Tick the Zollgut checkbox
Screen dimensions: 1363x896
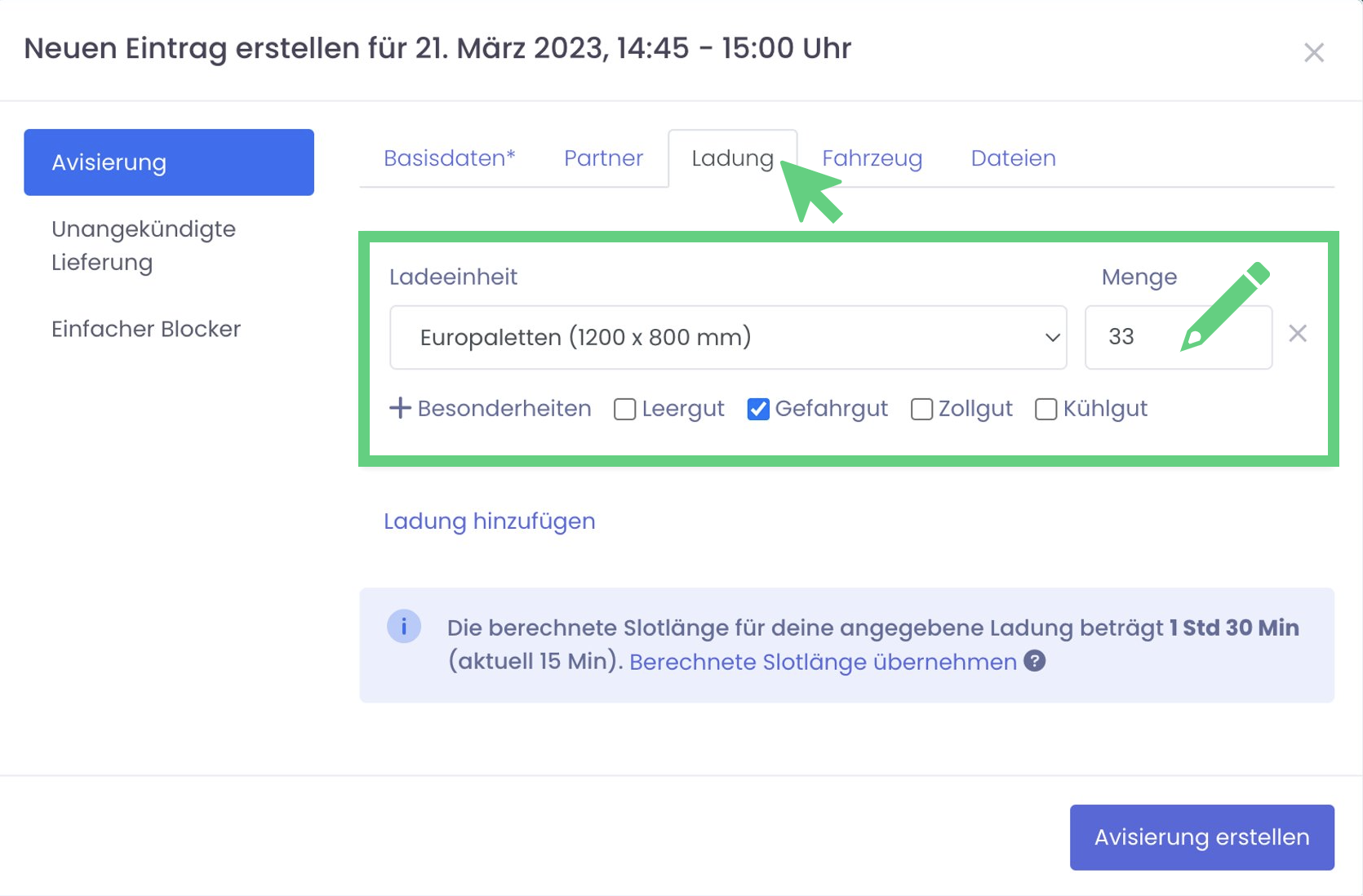pos(921,409)
